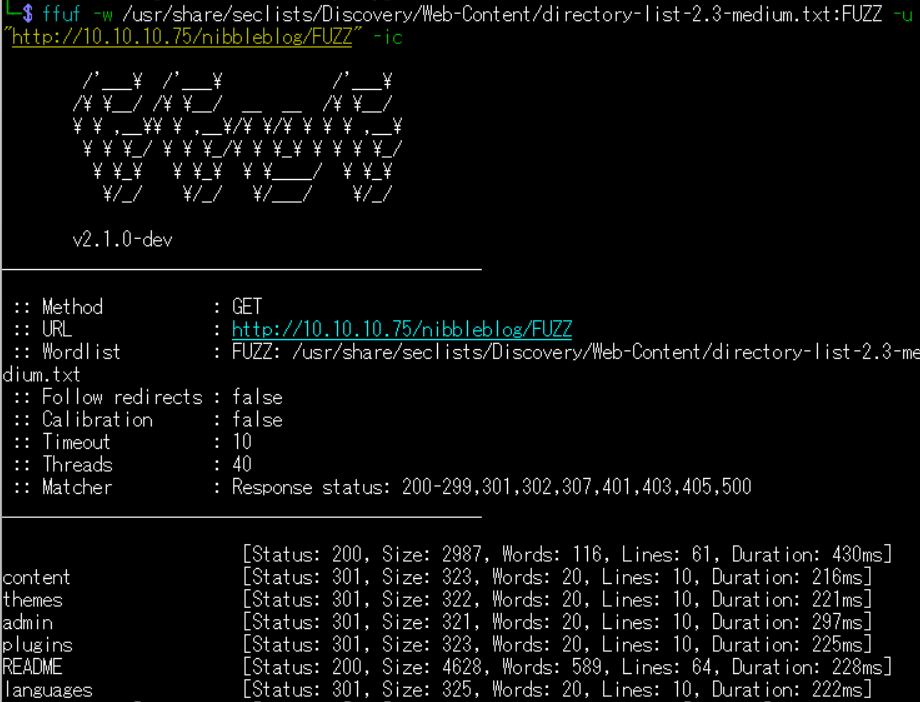The height and width of the screenshot is (702, 920).
Task: Click the GET value in the Method row
Action: 250,307
